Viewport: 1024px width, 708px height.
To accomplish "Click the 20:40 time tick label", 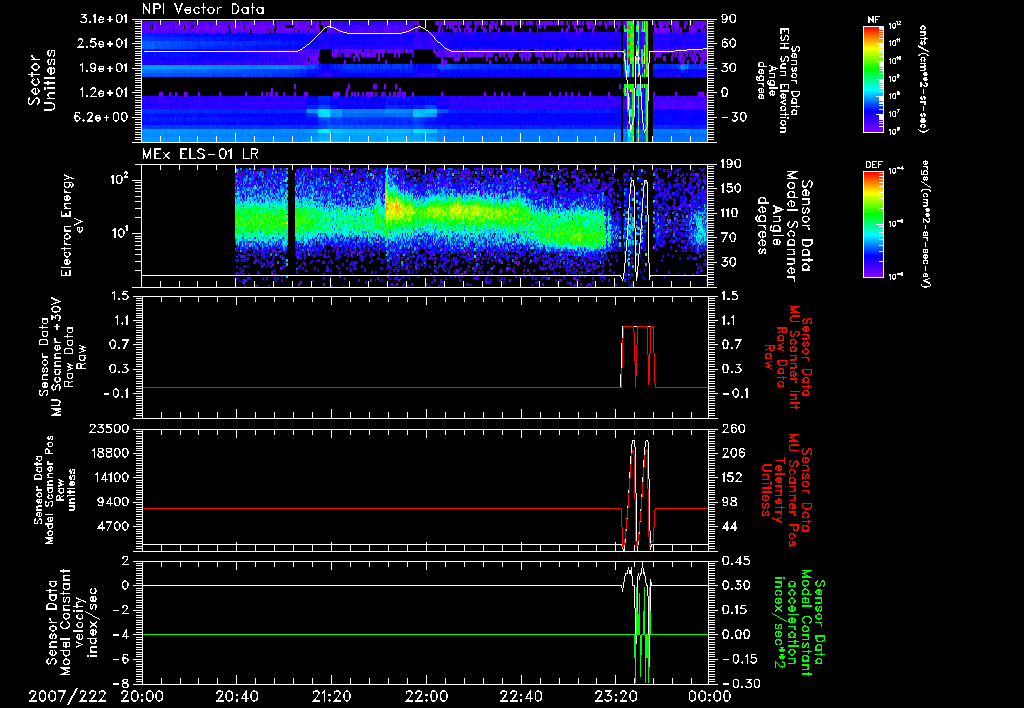I will (236, 696).
